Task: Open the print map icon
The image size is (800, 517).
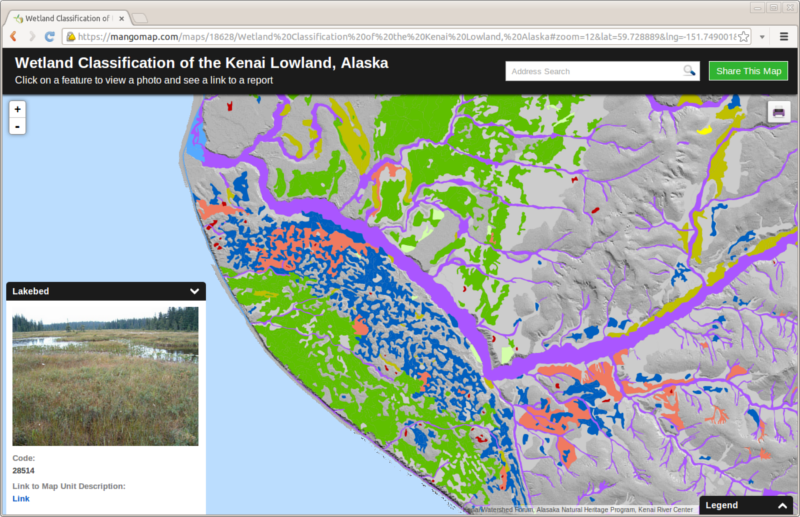Action: 779,112
